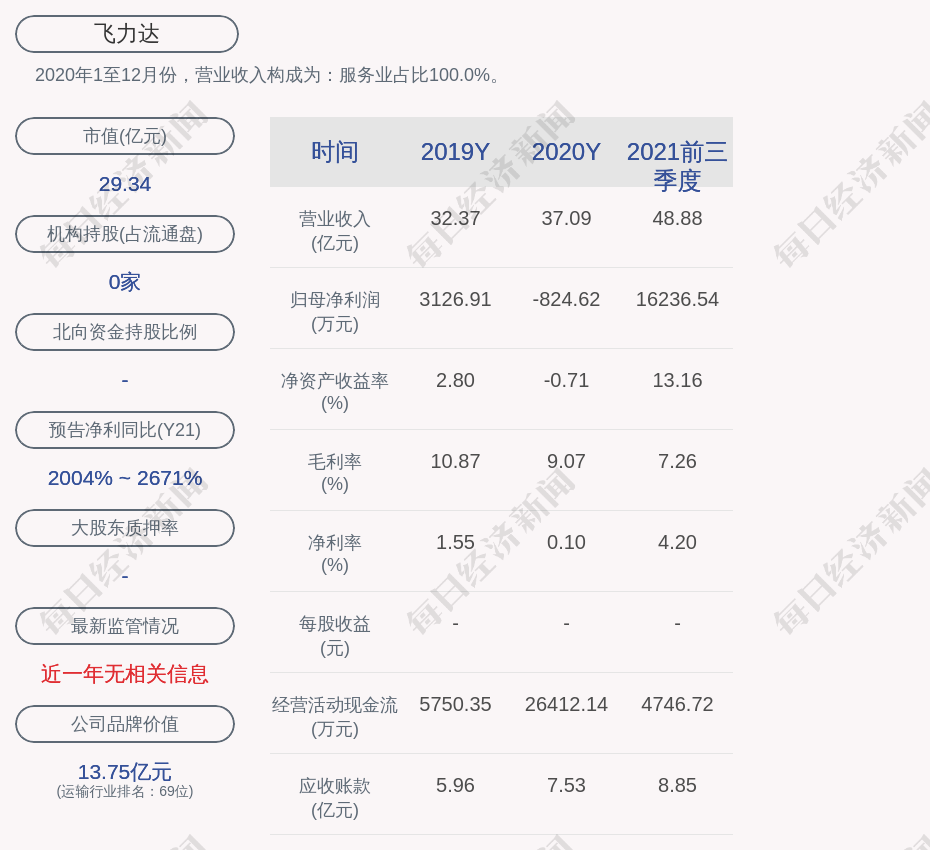Image resolution: width=930 pixels, height=850 pixels.
Task: Click the 8.85 receivables cell
Action: (x=677, y=785)
